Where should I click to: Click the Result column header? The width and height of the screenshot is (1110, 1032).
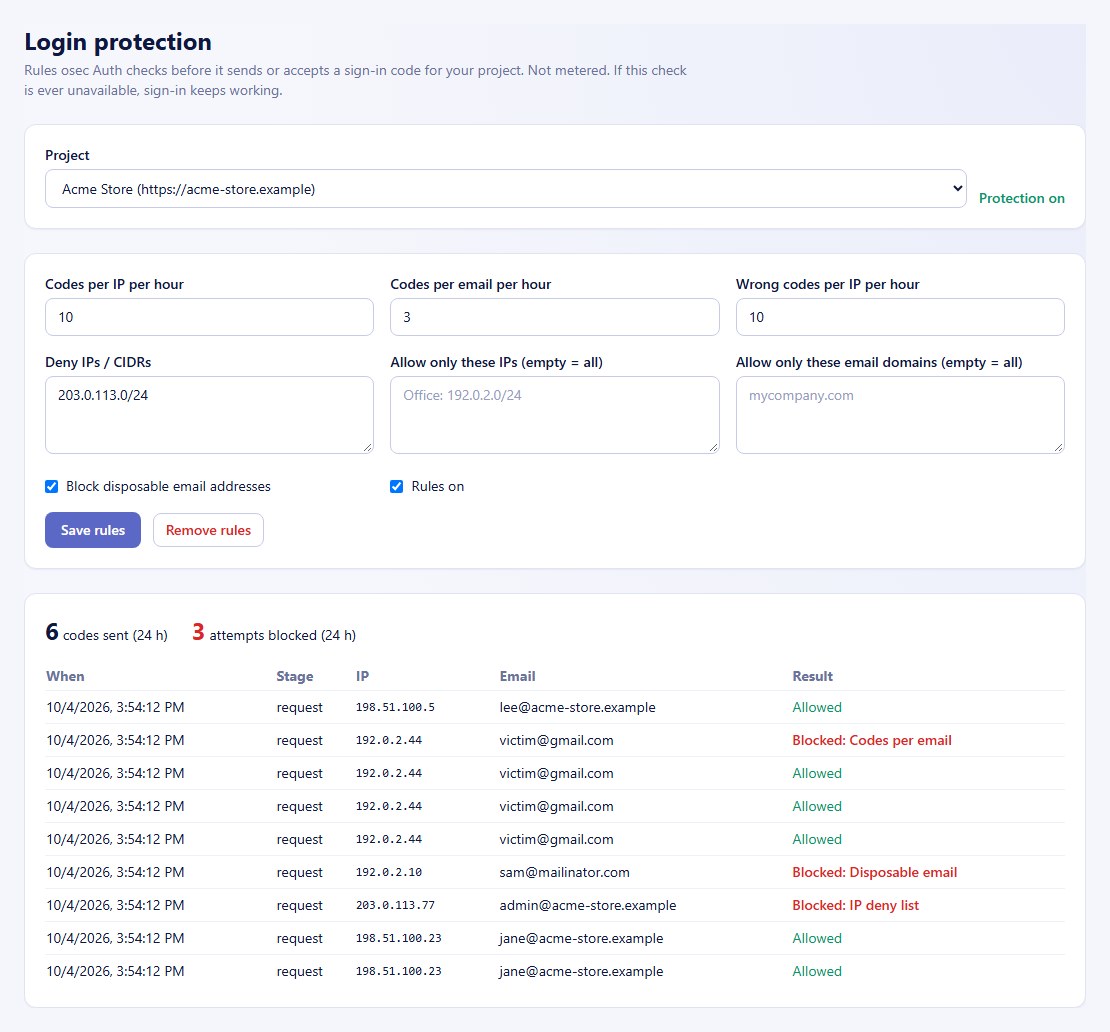click(x=813, y=676)
